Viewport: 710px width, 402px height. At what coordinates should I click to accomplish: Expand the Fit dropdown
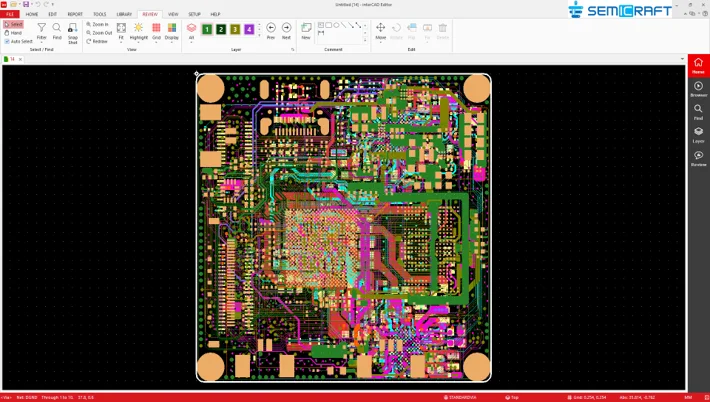point(121,43)
